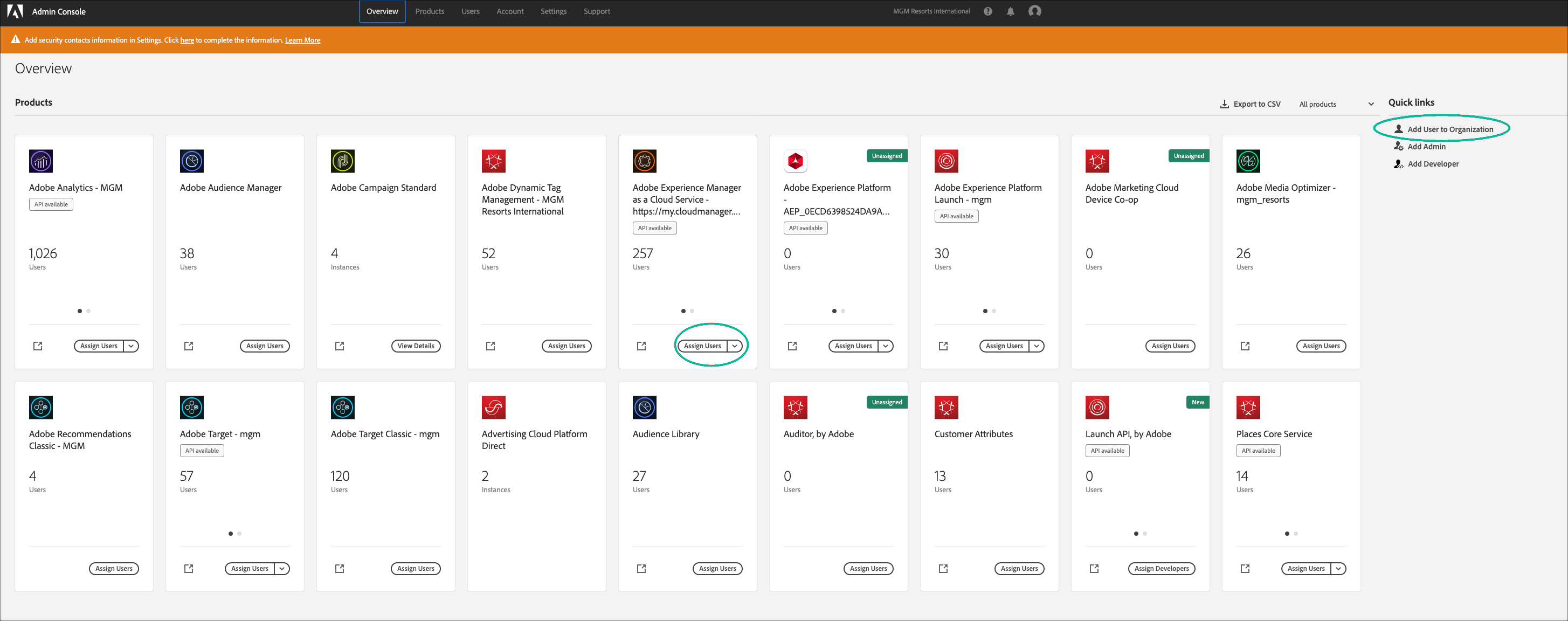1568x621 pixels.
Task: Open the Products tab in top navigation
Action: click(x=430, y=11)
